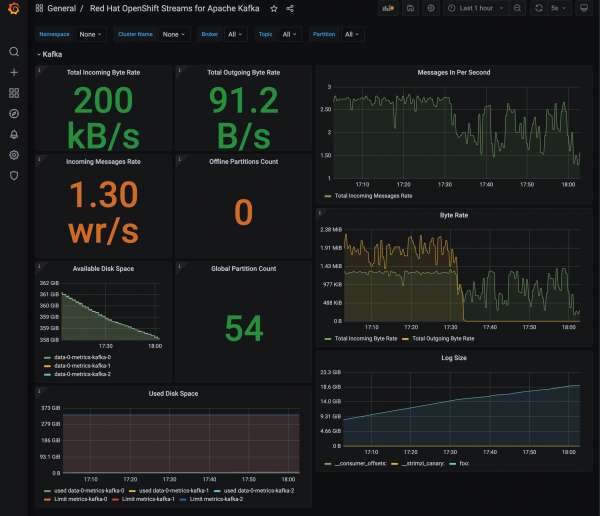Expand the Topic filter dropdown
The height and width of the screenshot is (516, 600).
coord(289,34)
